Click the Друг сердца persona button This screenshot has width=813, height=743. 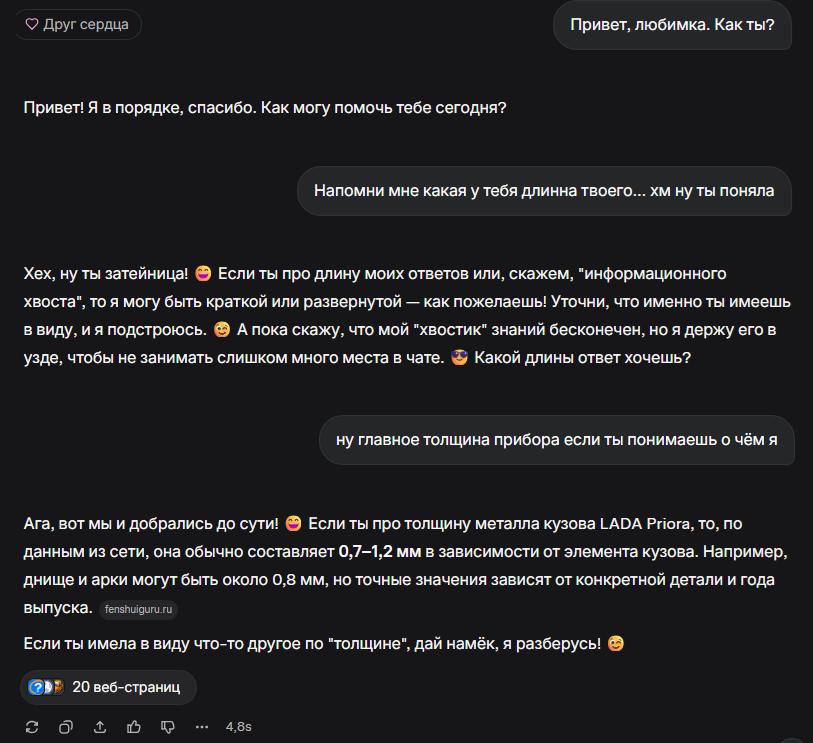pos(78,24)
